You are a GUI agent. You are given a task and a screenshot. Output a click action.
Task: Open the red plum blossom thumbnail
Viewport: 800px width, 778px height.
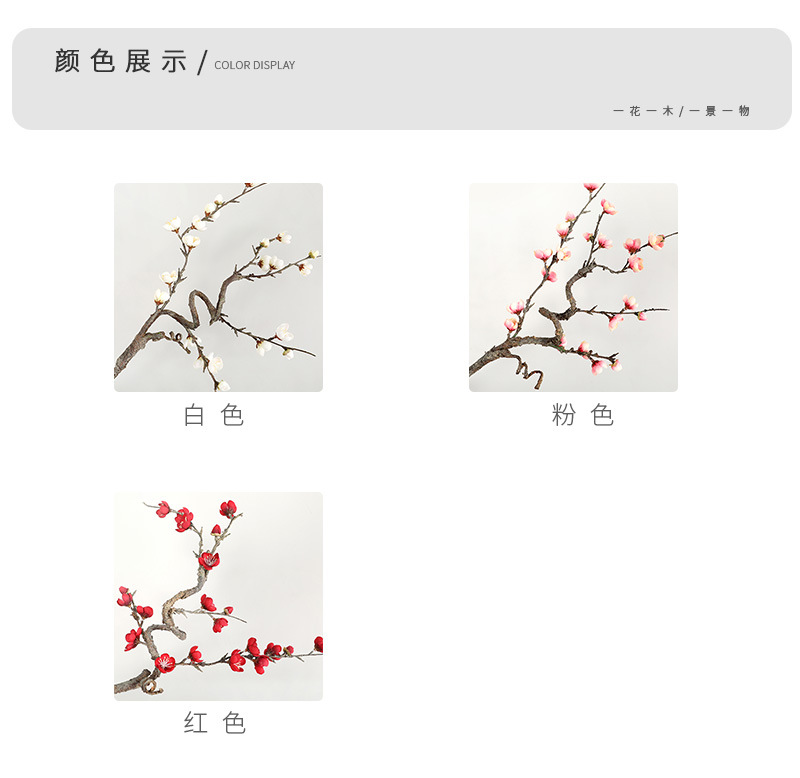[218, 596]
